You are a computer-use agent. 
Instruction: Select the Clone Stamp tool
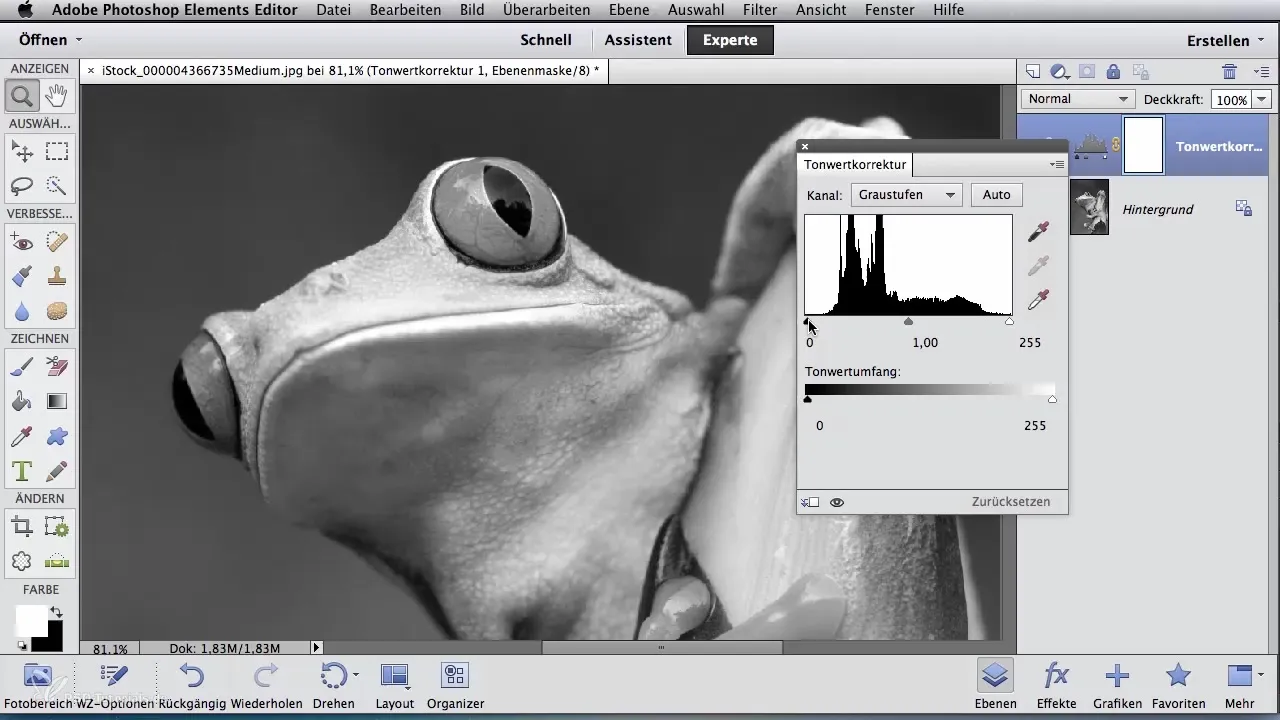pyautogui.click(x=57, y=275)
